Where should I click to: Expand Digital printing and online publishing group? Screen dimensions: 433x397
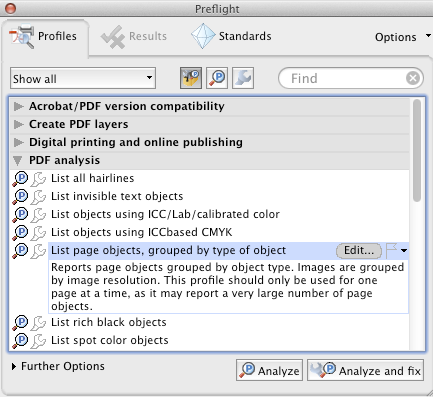pyautogui.click(x=18, y=143)
